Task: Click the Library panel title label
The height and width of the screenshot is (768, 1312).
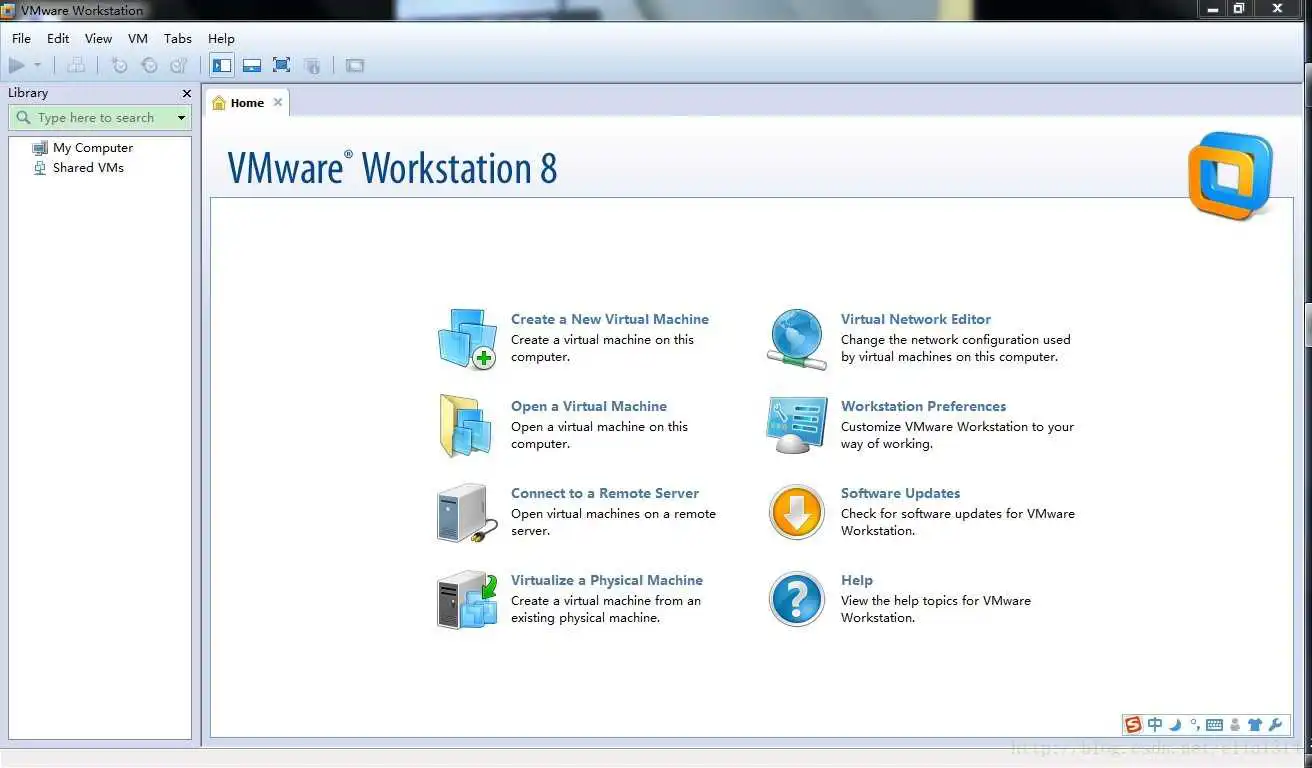Action: [28, 93]
